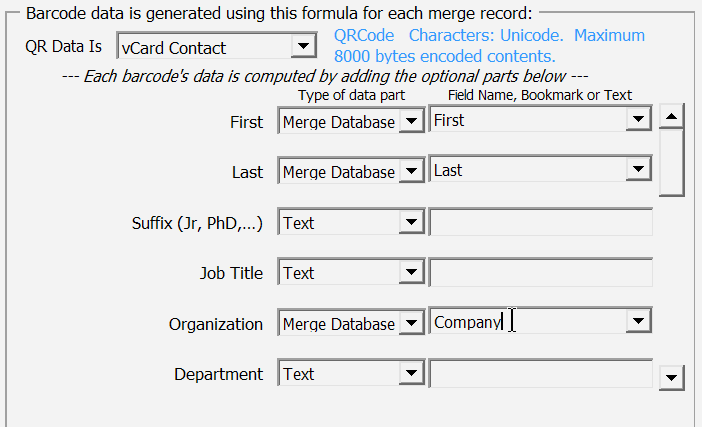The image size is (702, 427).
Task: Expand the Organization field name dropdown
Action: pyautogui.click(x=639, y=322)
